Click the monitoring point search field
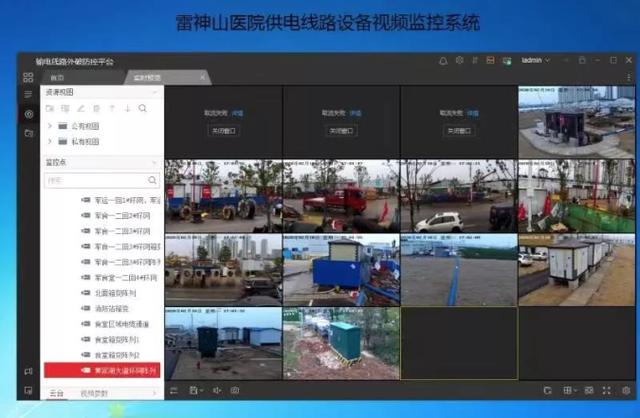Screen dimensions: 640x418 (x=102, y=180)
